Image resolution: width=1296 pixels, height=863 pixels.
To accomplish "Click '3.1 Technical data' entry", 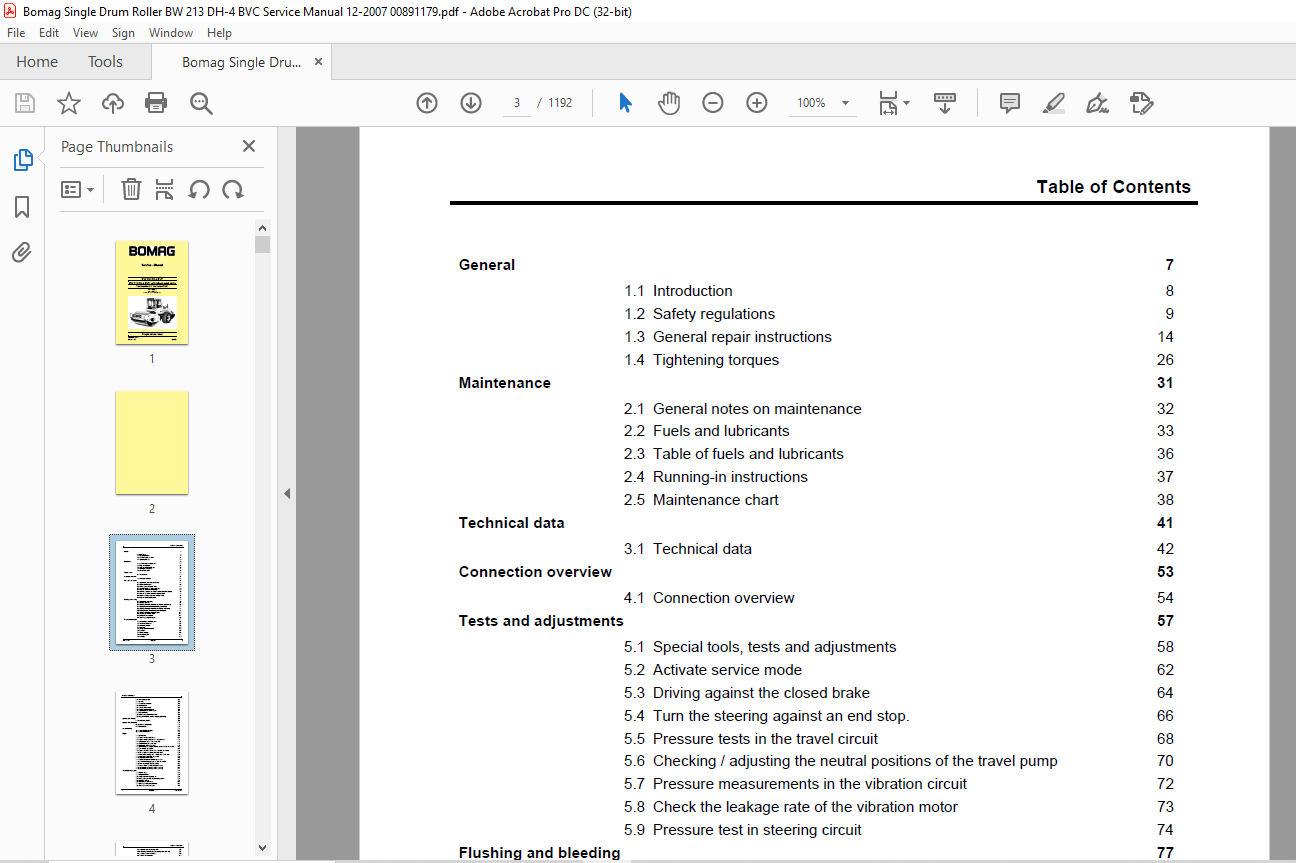I will 688,549.
